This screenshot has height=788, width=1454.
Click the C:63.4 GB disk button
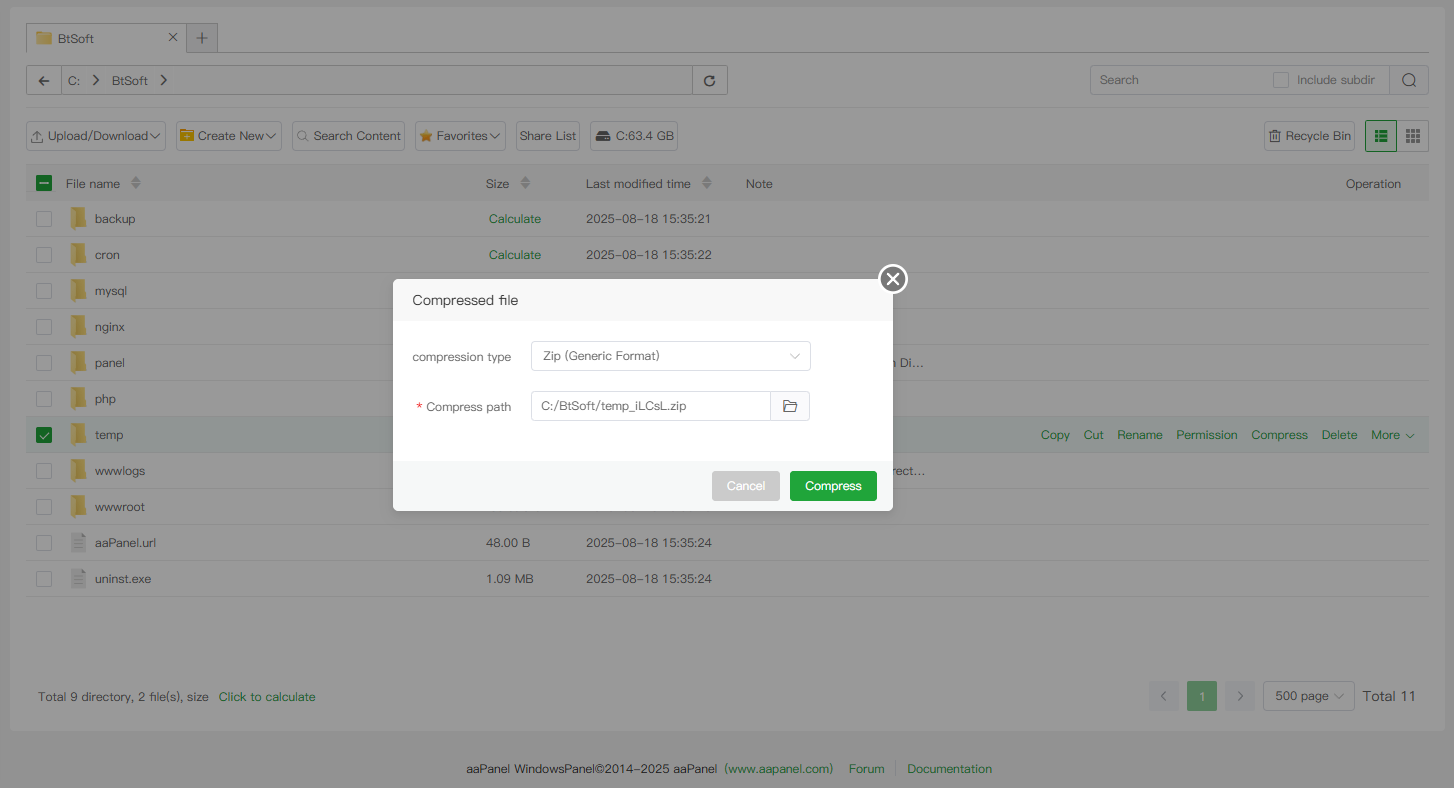point(634,136)
